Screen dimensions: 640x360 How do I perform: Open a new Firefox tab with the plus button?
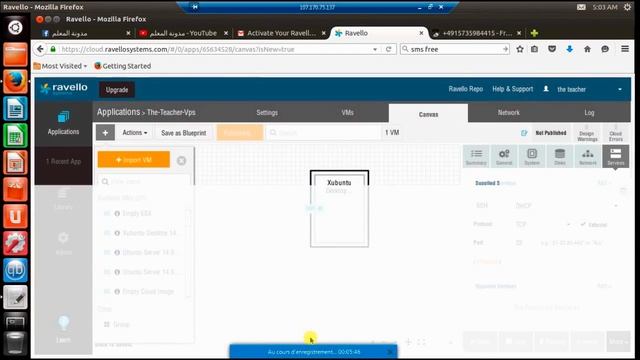coord(534,33)
